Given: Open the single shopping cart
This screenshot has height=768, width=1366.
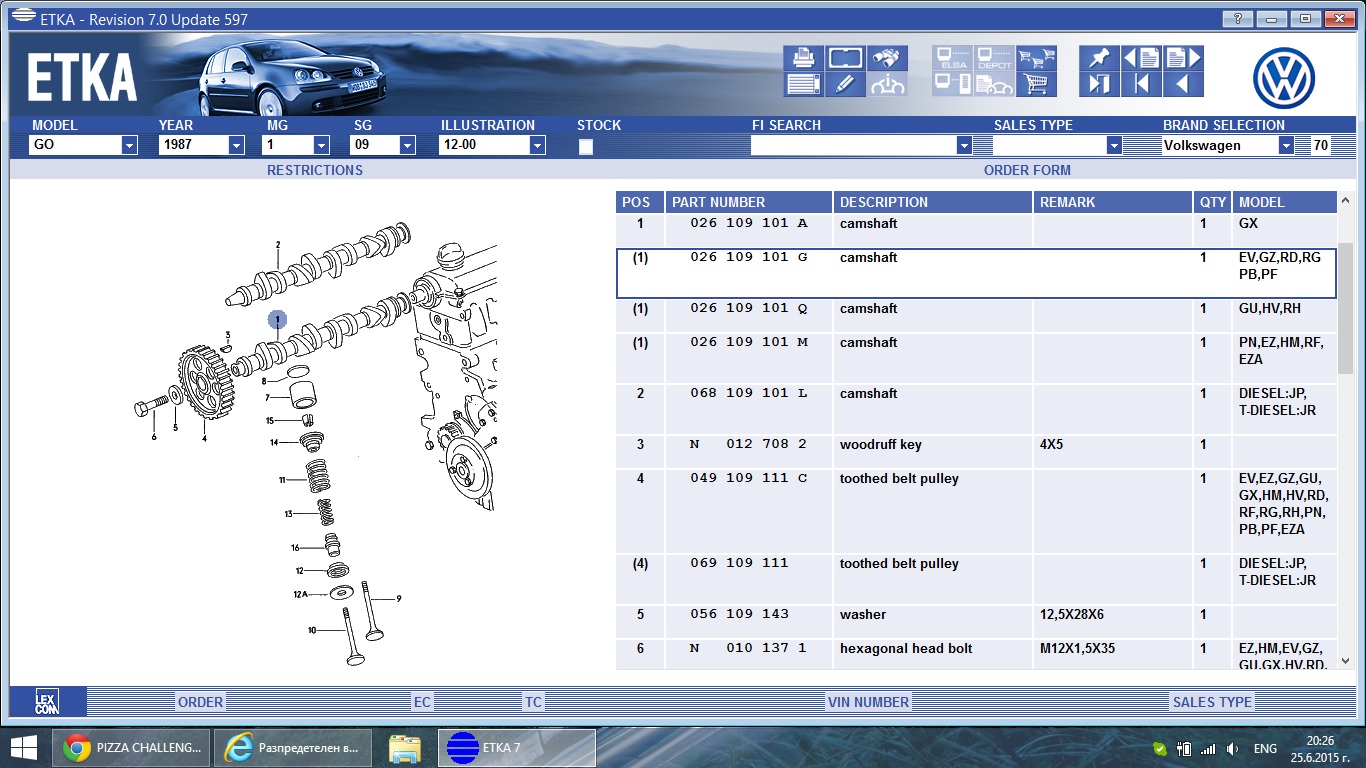Looking at the screenshot, I should point(1036,84).
